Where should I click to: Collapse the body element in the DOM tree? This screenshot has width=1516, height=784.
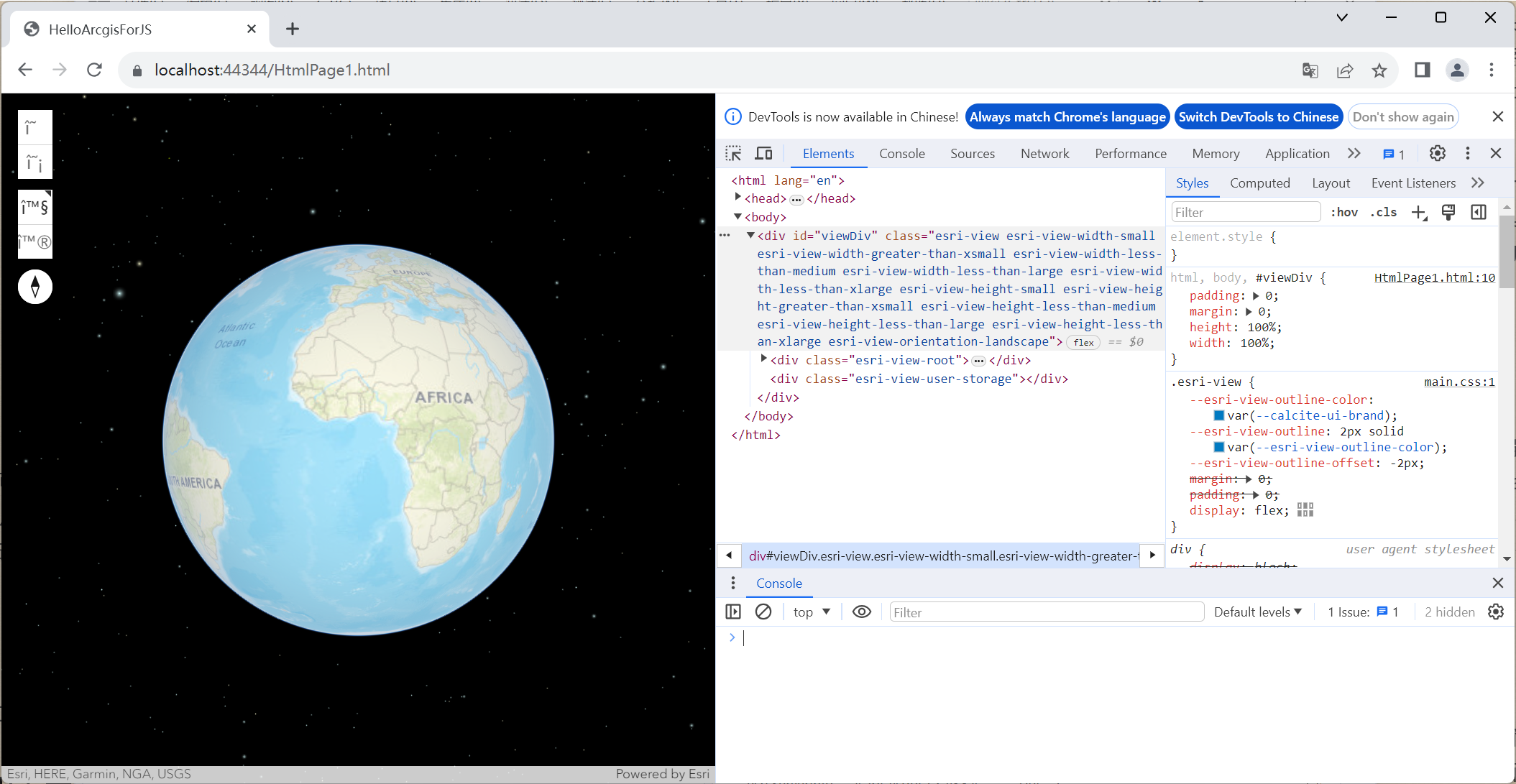(738, 216)
